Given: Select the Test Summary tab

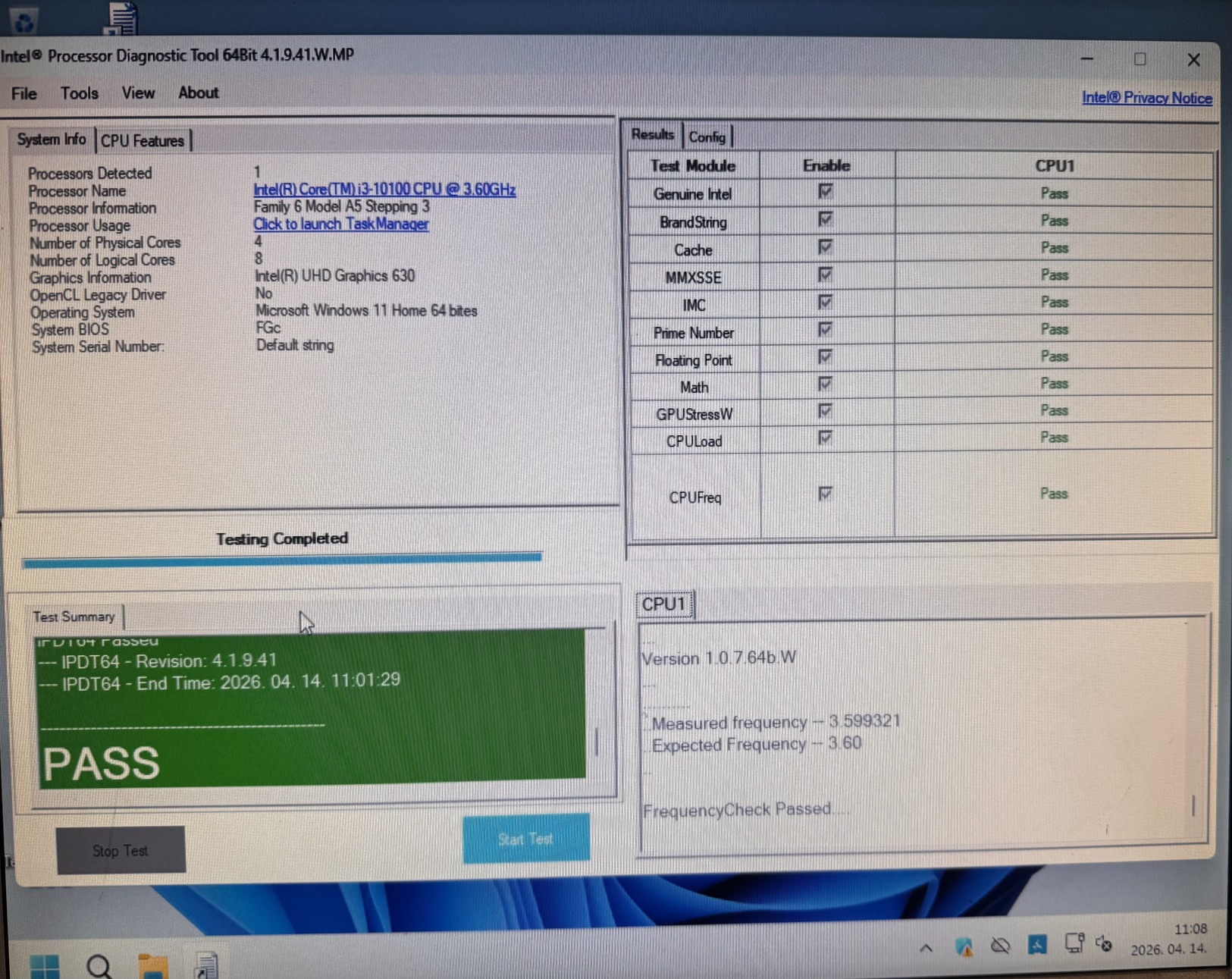Looking at the screenshot, I should tap(74, 617).
